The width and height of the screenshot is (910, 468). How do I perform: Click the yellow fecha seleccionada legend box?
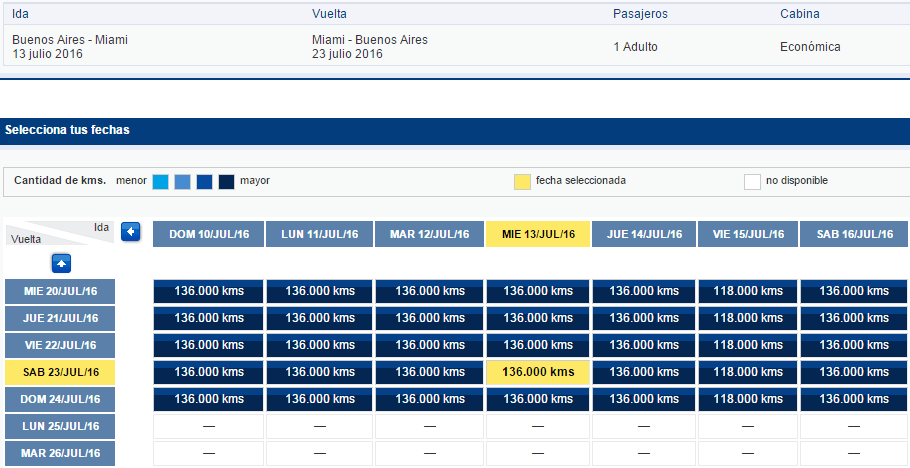pos(522,182)
